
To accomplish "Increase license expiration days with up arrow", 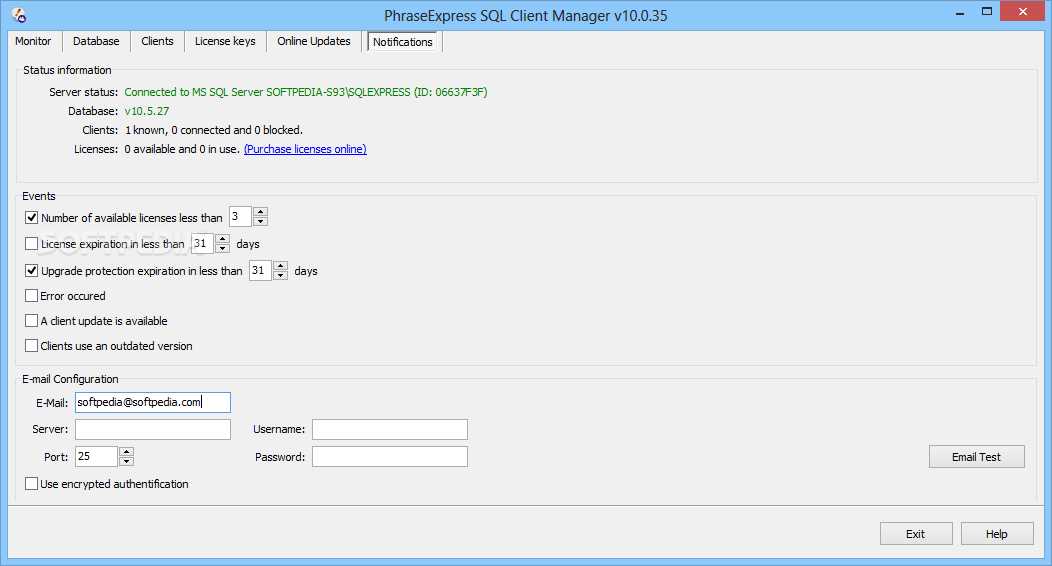I will 223,239.
